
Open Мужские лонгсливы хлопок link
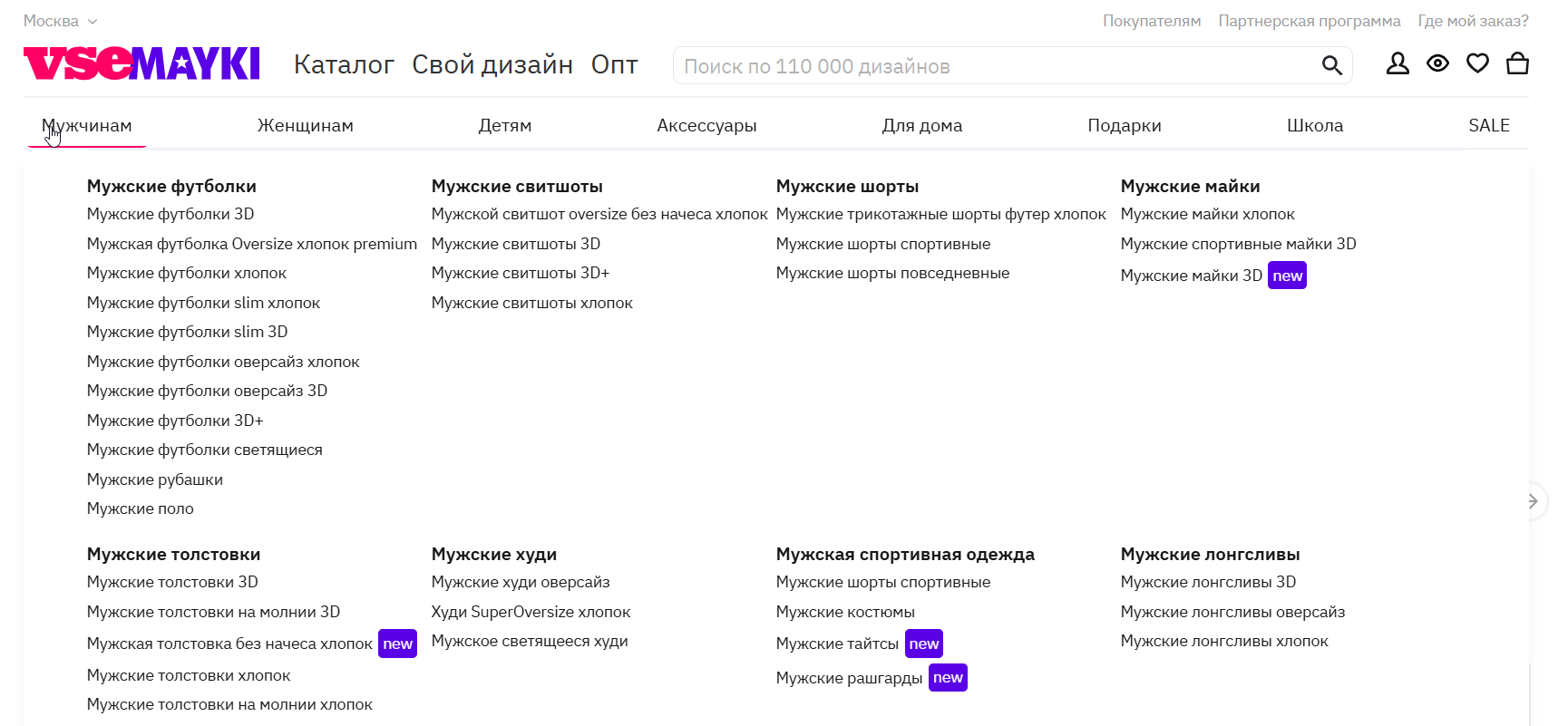click(x=1224, y=641)
